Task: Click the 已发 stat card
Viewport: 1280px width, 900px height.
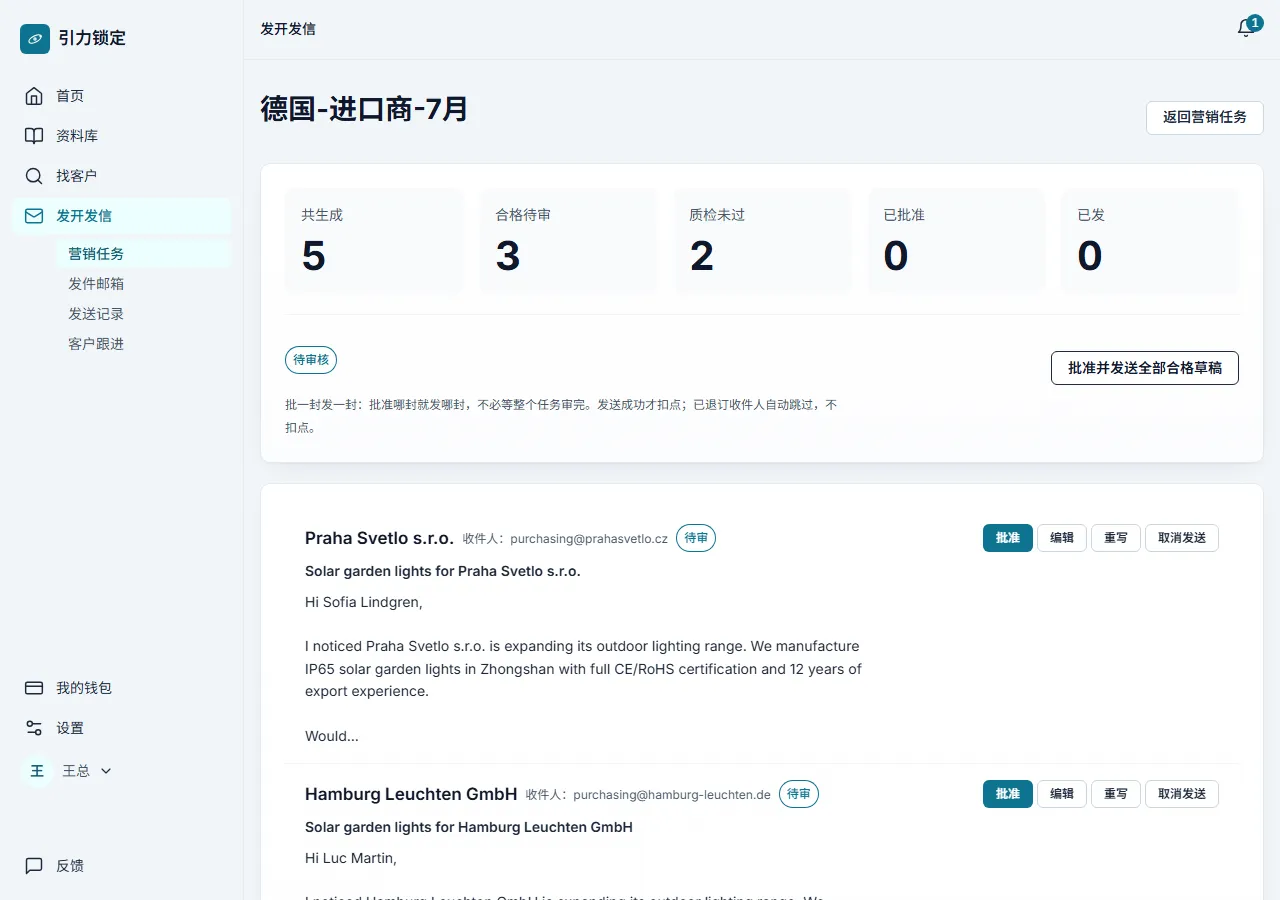Action: [x=1150, y=242]
